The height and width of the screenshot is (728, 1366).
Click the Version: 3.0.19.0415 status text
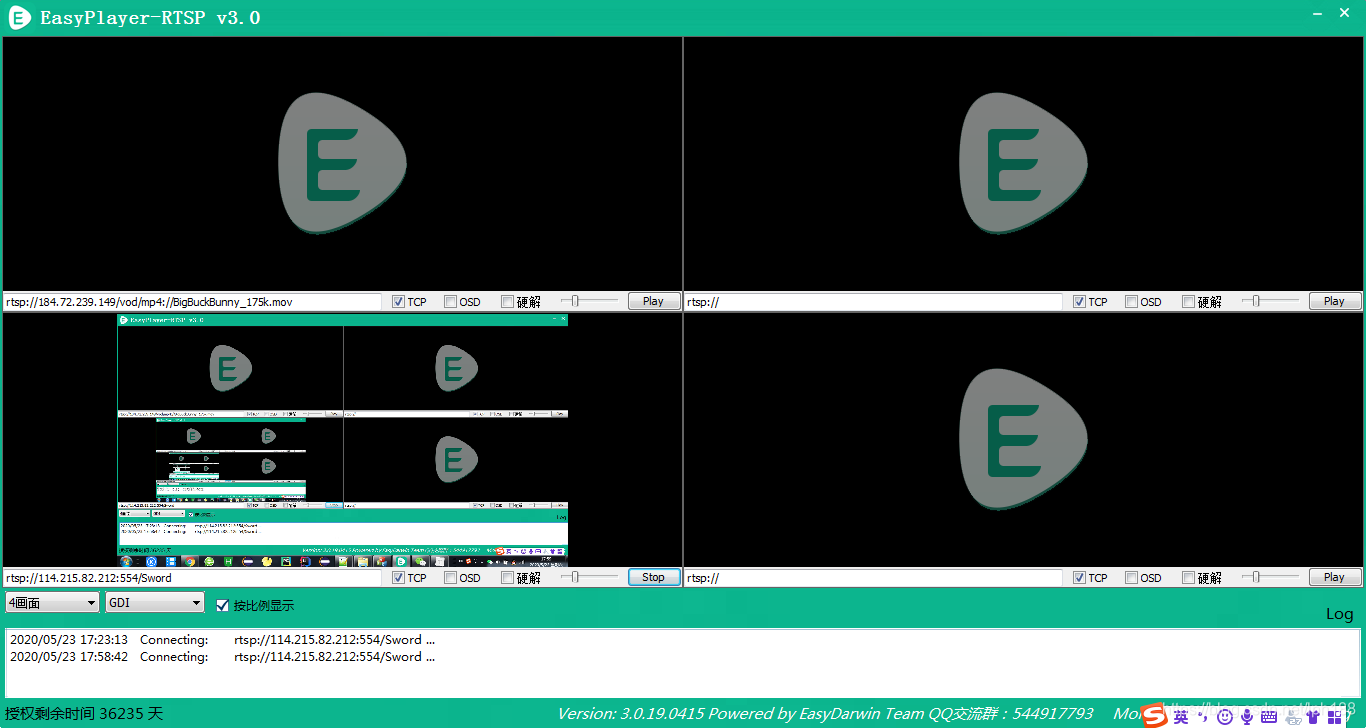click(x=631, y=714)
